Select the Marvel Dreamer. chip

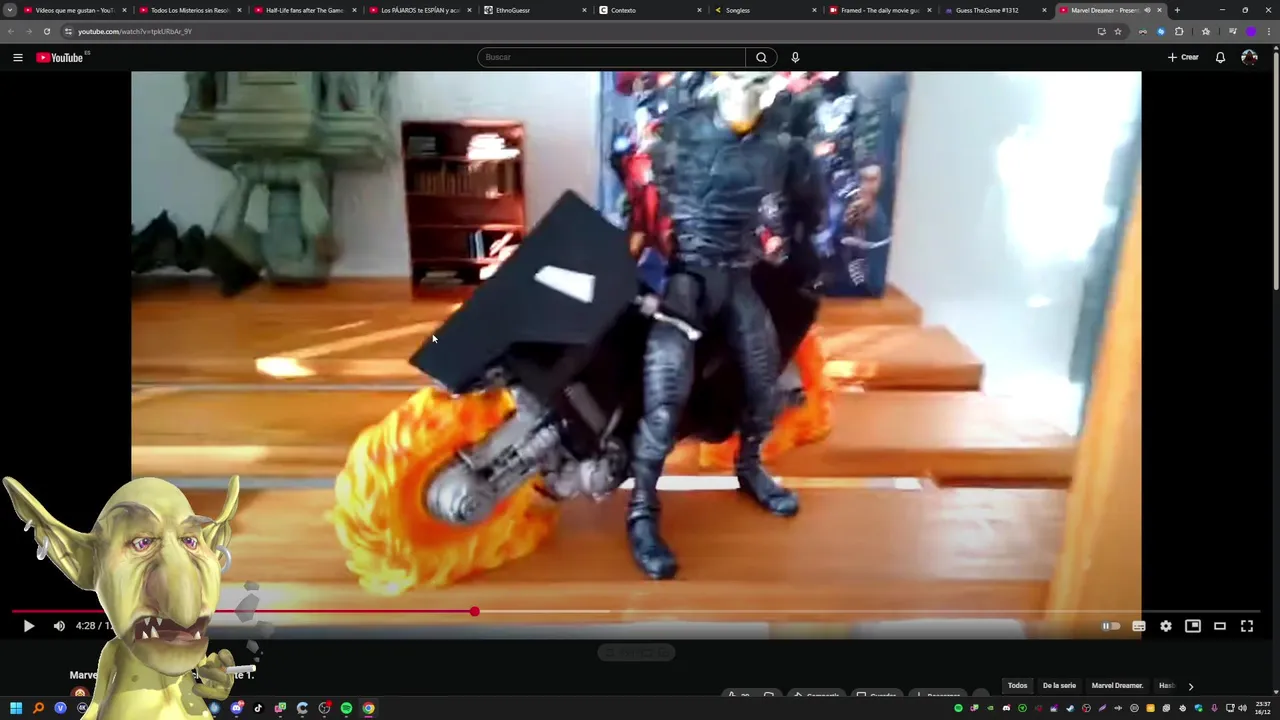[x=1117, y=685]
